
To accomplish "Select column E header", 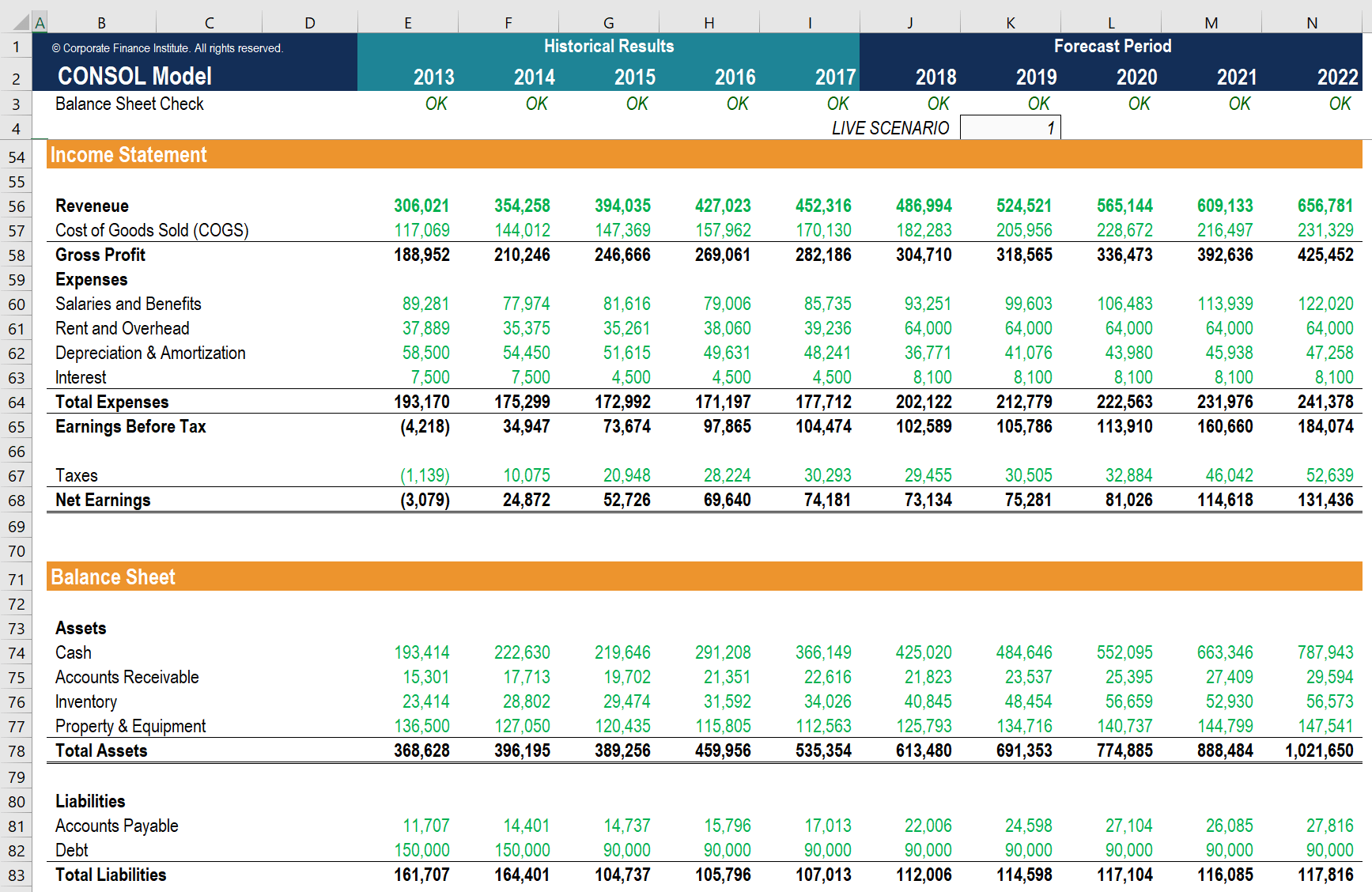I will click(408, 23).
